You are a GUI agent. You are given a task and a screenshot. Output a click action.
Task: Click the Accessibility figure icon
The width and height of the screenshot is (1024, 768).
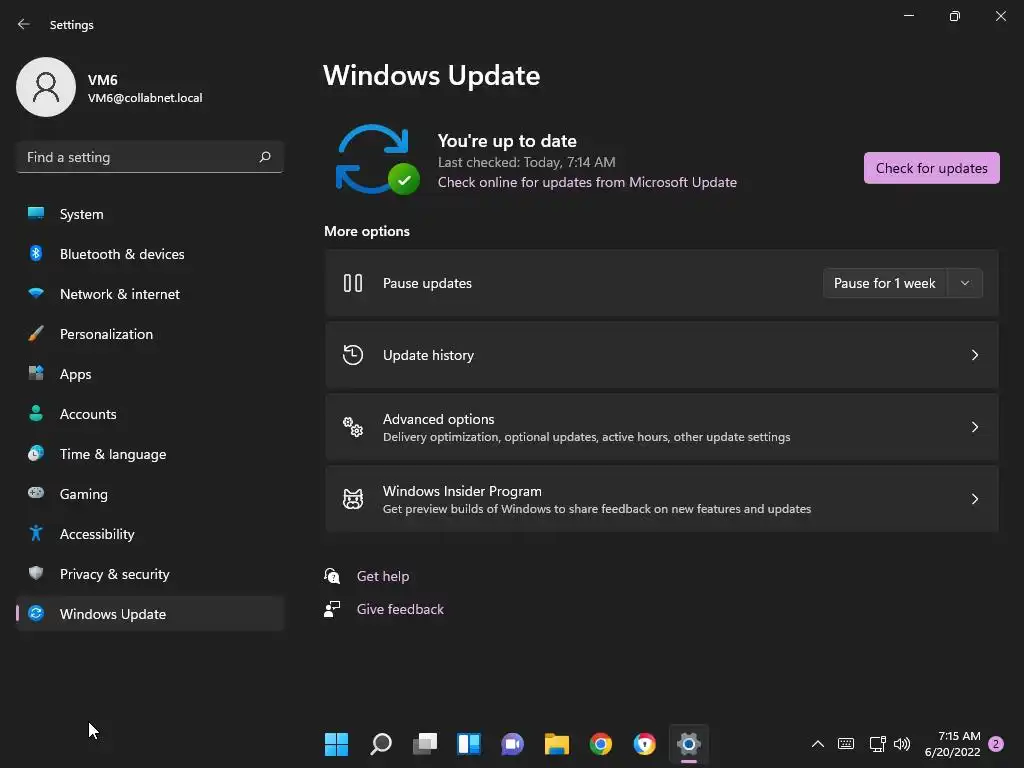point(36,534)
